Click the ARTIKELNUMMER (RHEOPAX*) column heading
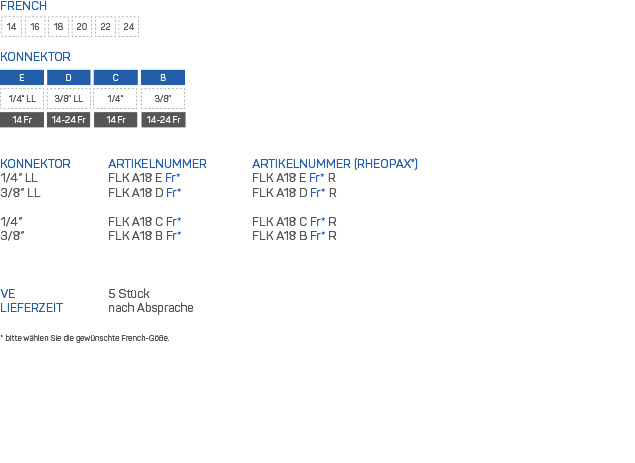The image size is (635, 463). coord(335,164)
